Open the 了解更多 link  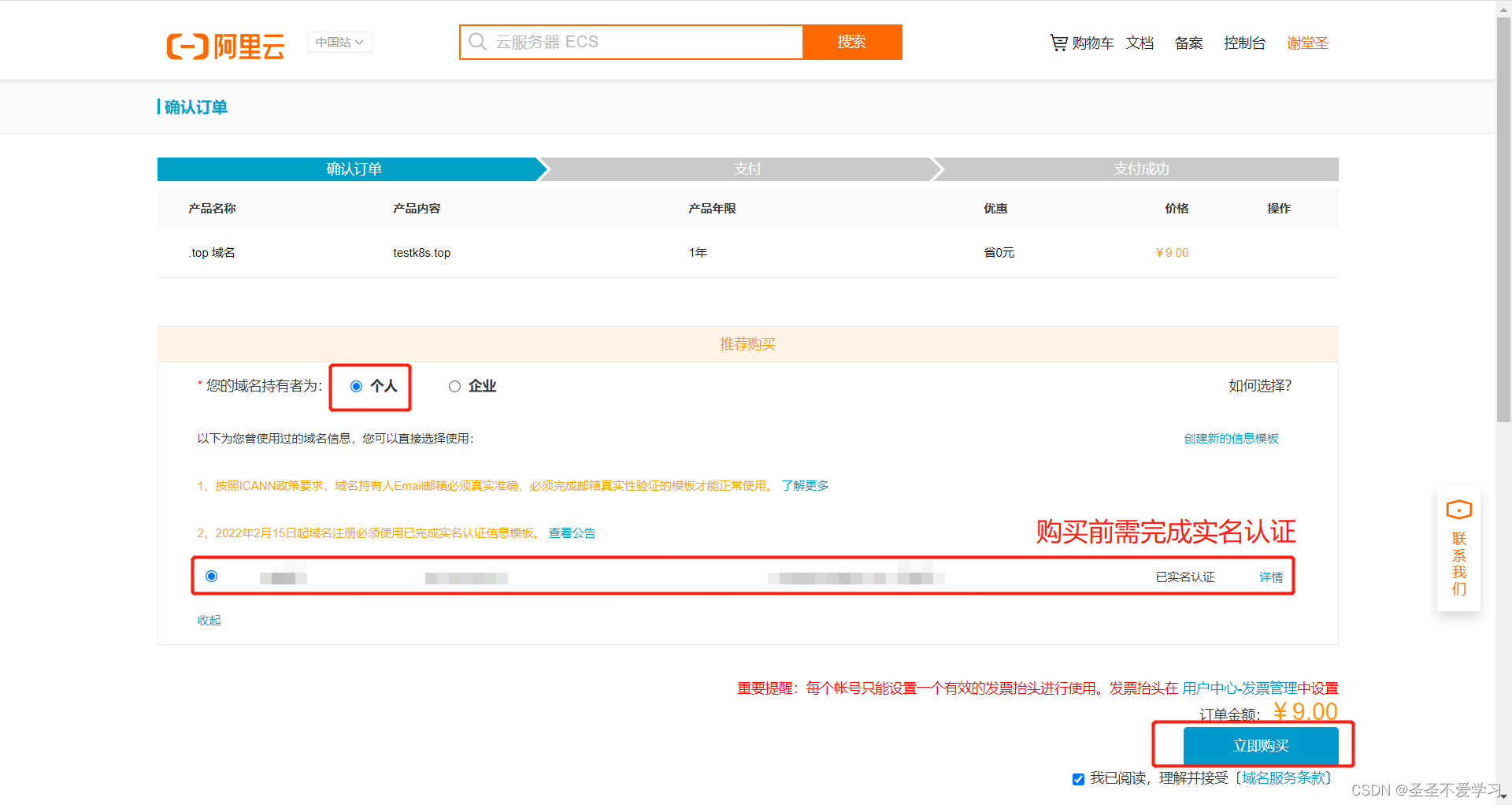805,486
